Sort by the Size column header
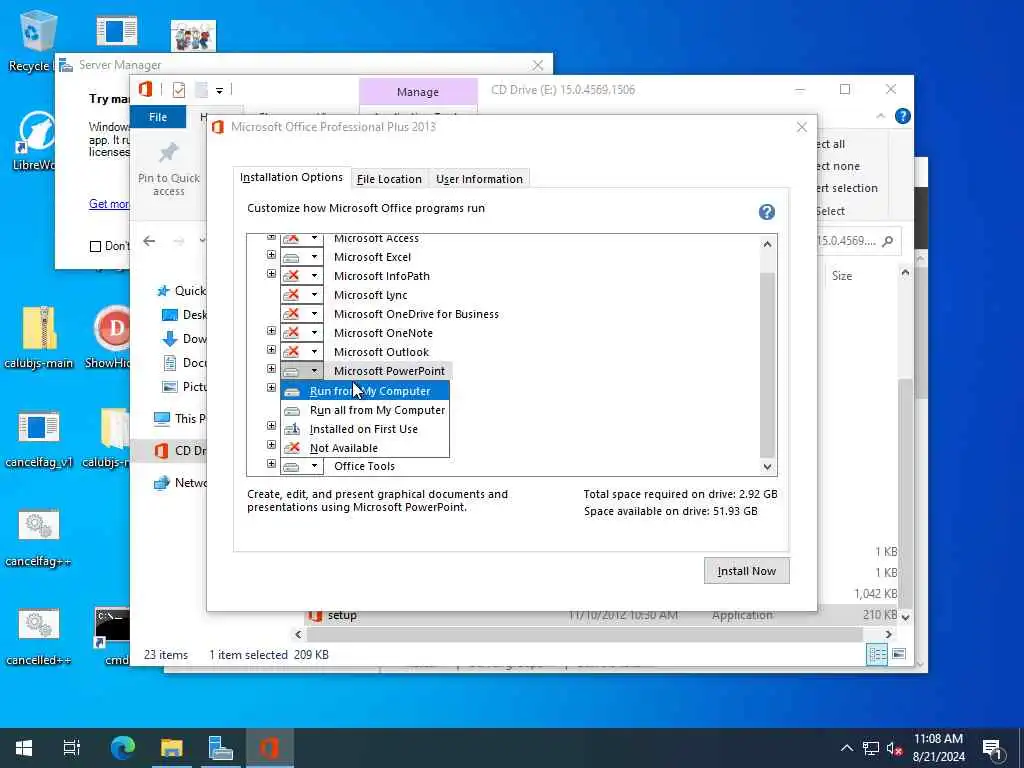The height and width of the screenshot is (768, 1024). click(842, 276)
